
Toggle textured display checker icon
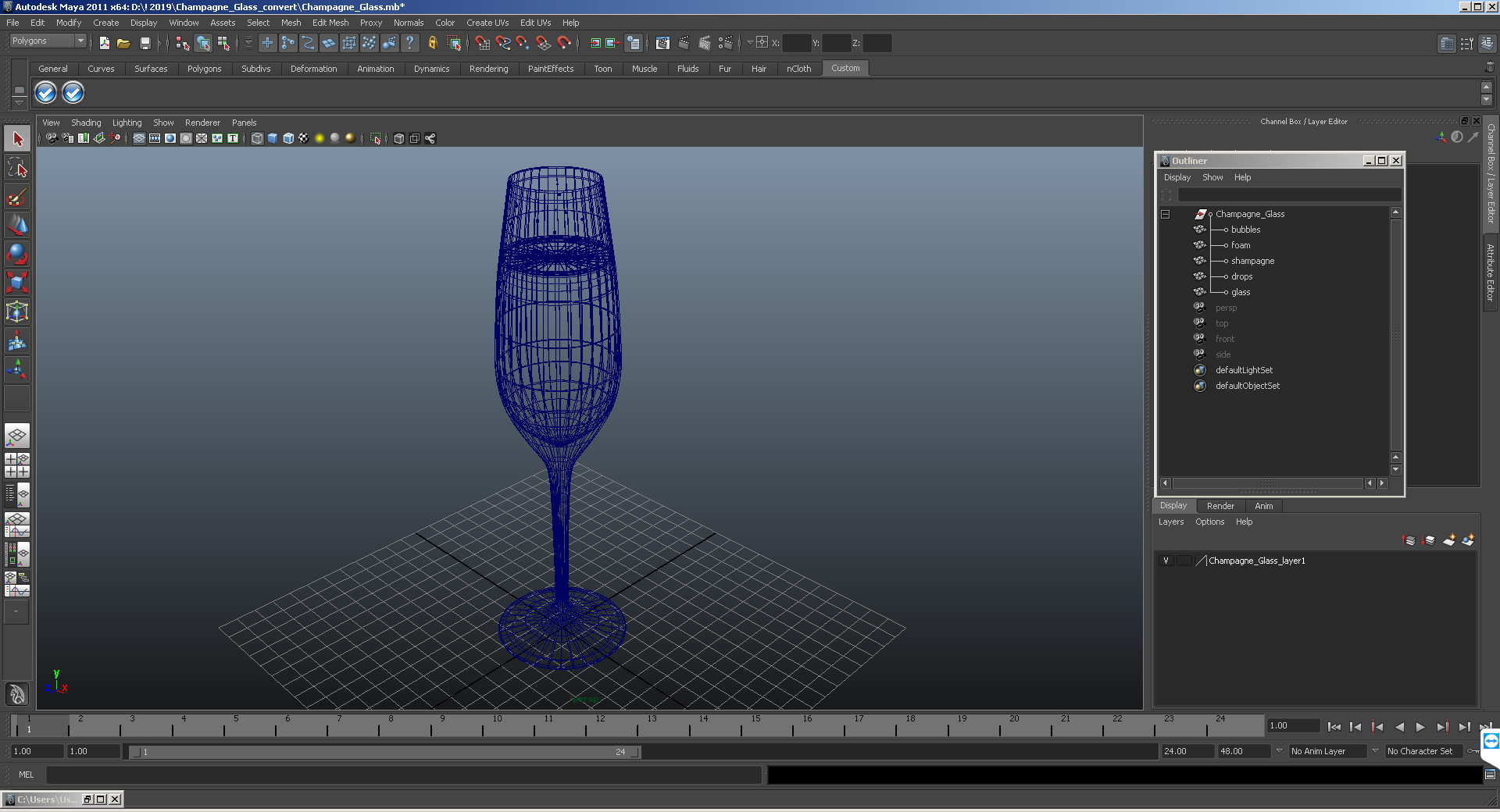(304, 138)
